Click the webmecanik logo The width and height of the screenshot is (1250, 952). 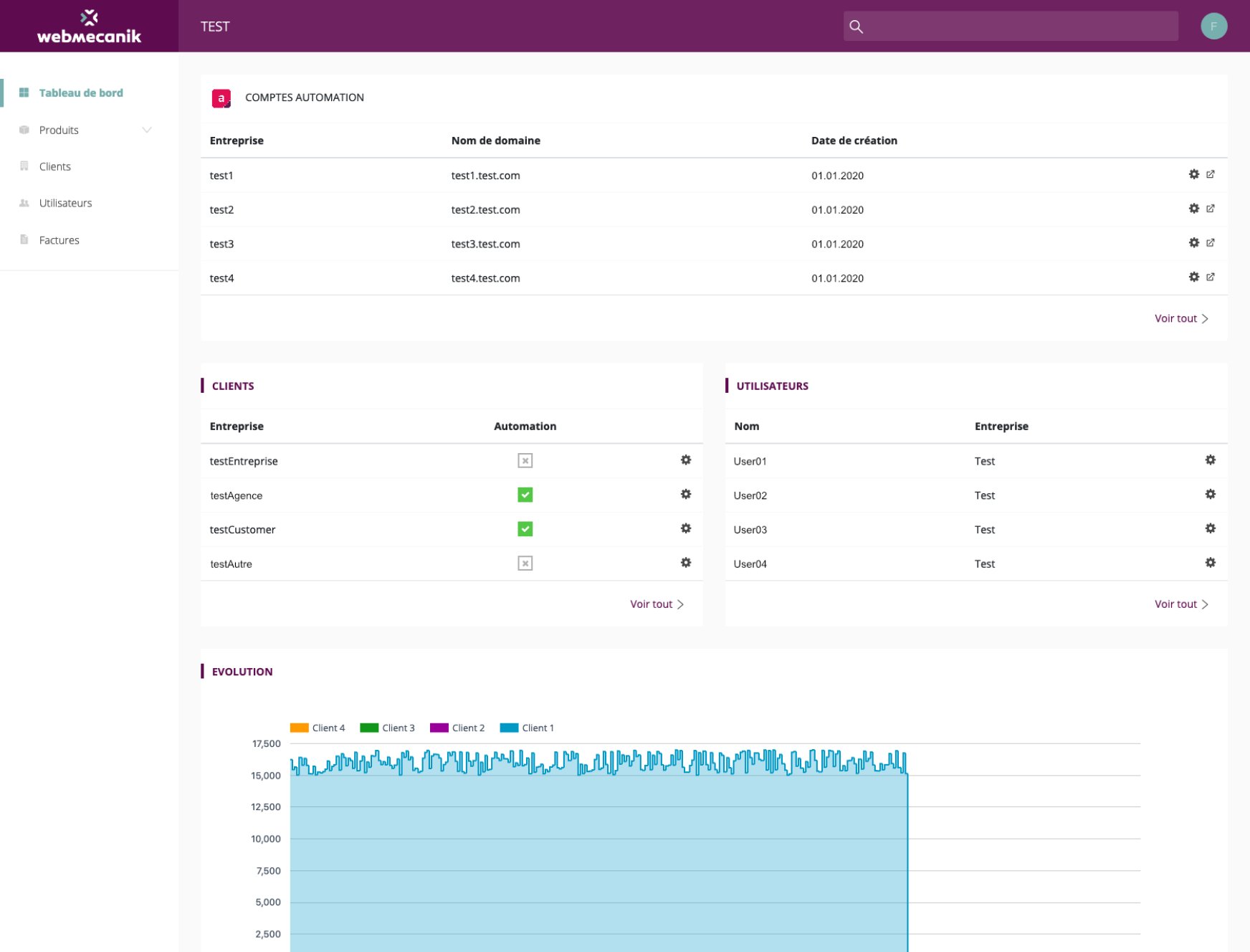click(89, 27)
